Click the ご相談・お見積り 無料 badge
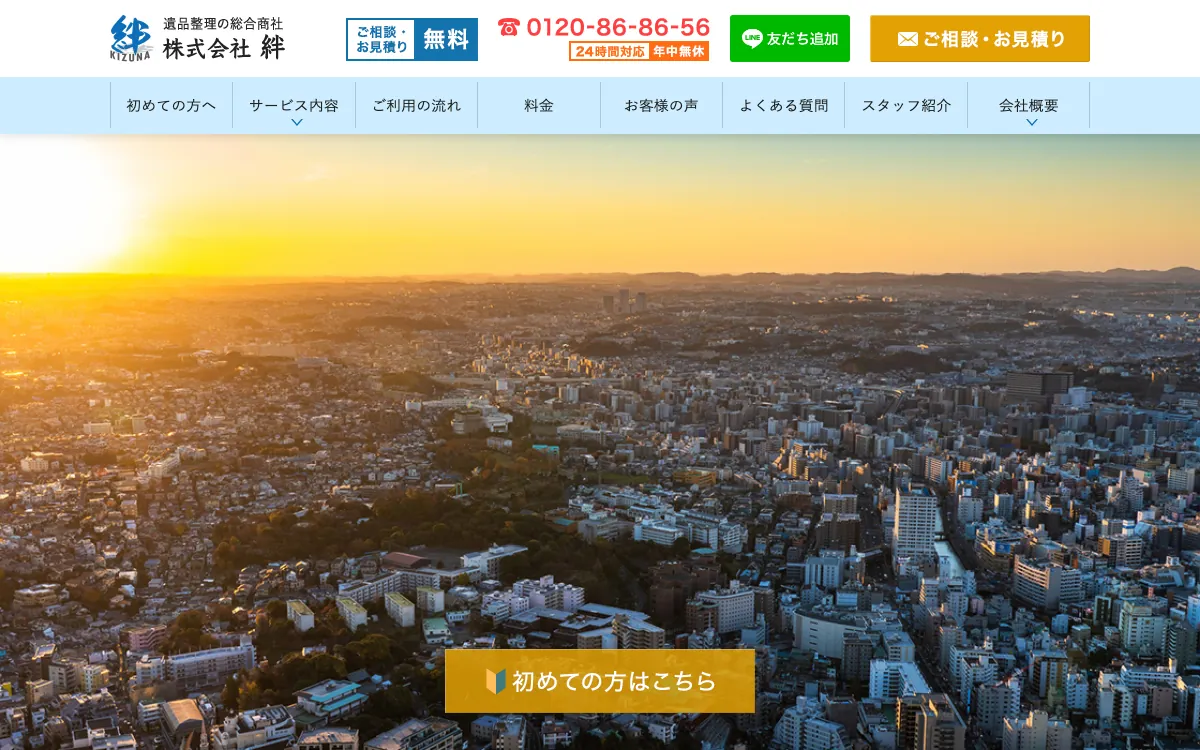Screen dimensions: 1200x750 point(412,39)
